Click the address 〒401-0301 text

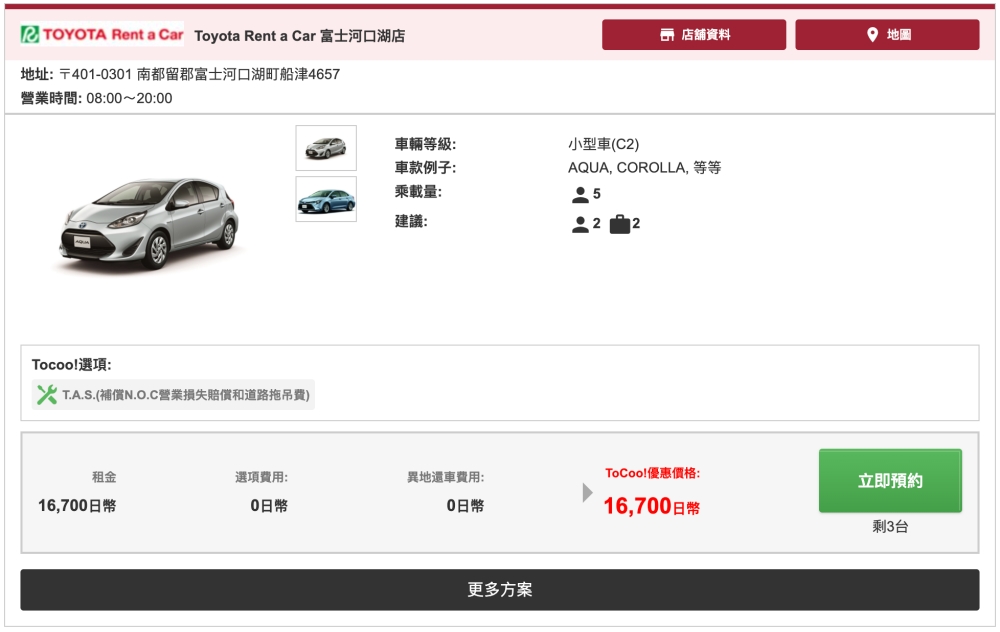[200, 75]
